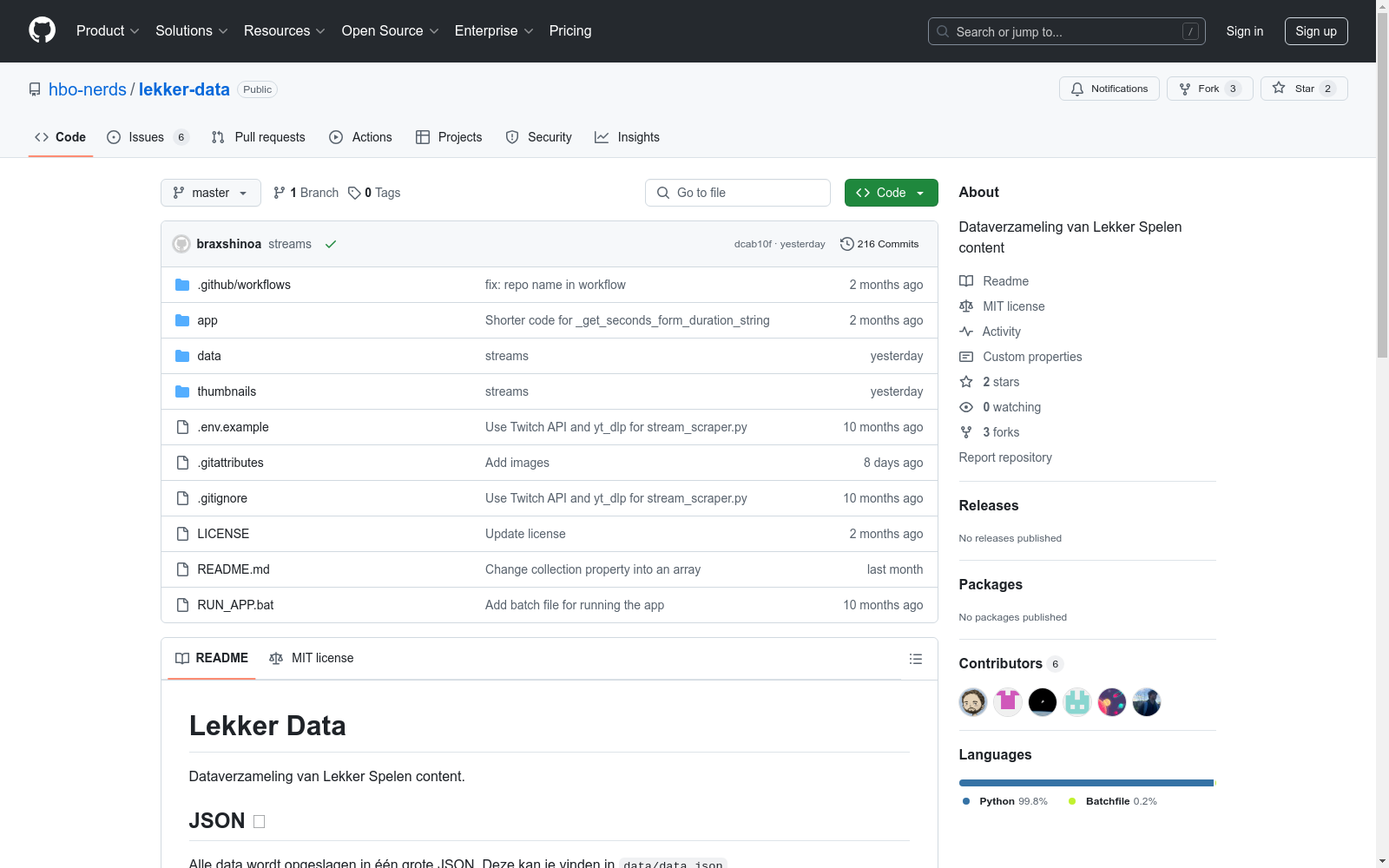Expand the Enterprise menu
The image size is (1389, 868).
coord(494,31)
